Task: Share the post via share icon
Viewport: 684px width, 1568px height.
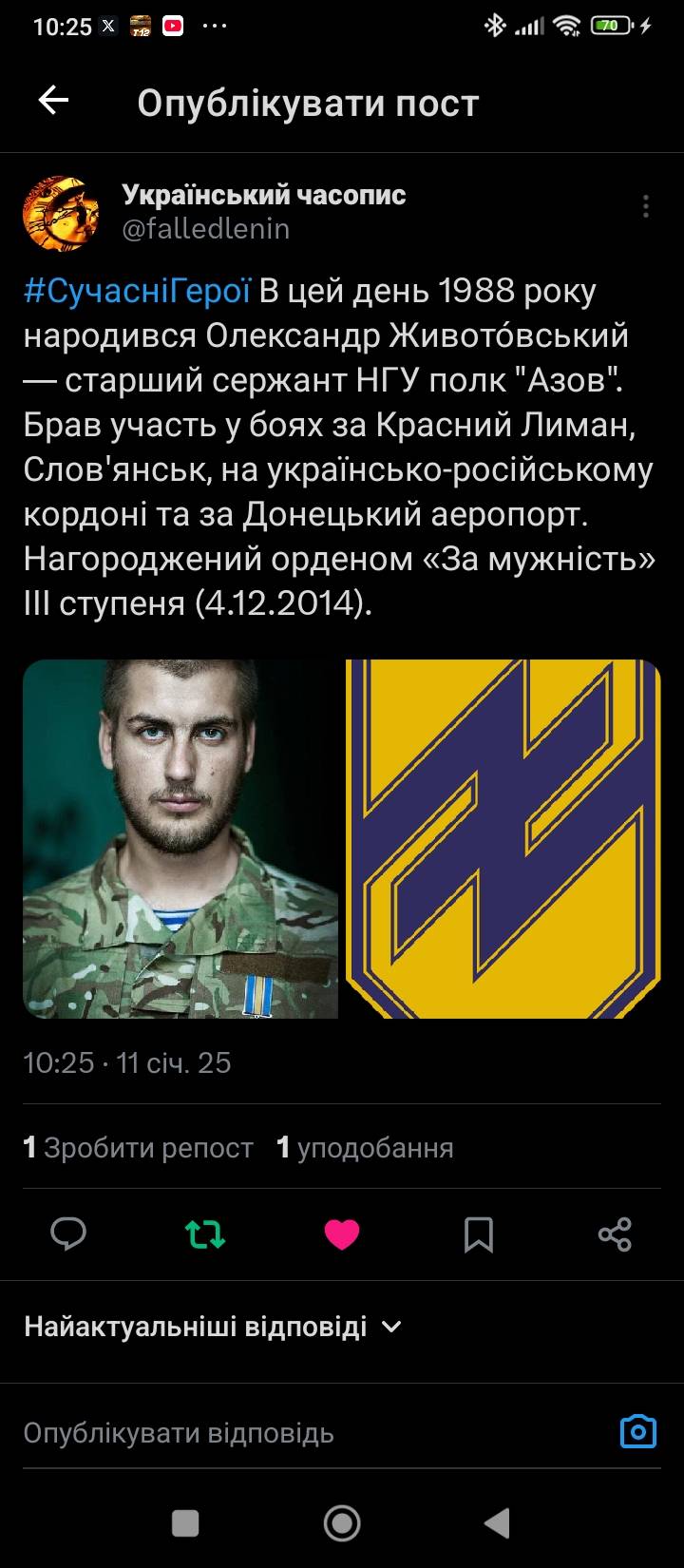Action: tap(615, 1234)
